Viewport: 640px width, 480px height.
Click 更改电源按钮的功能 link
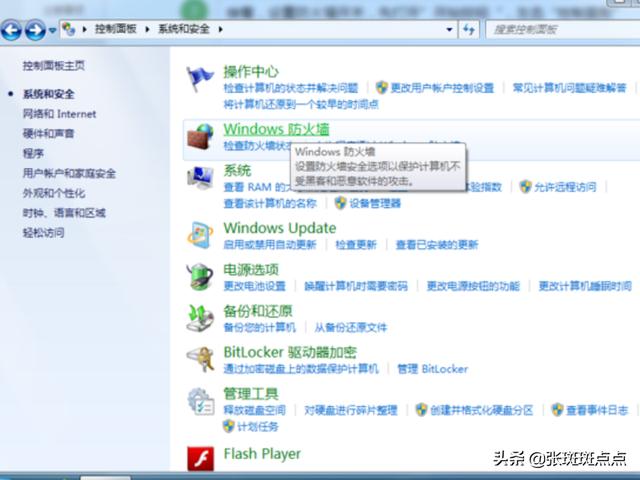coord(473,286)
